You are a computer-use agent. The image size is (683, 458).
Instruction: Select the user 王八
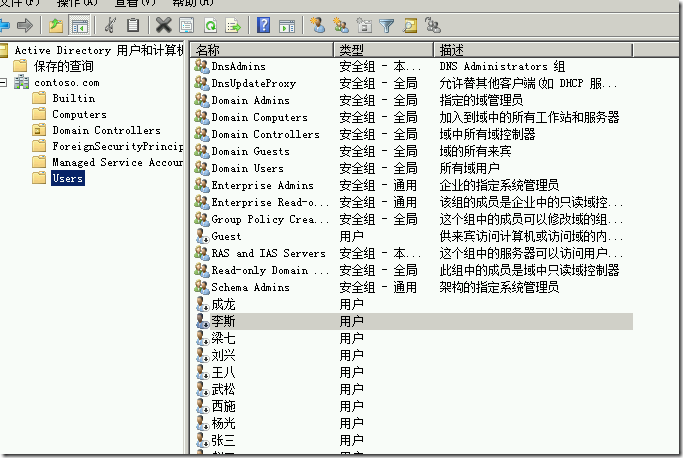tap(413, 372)
